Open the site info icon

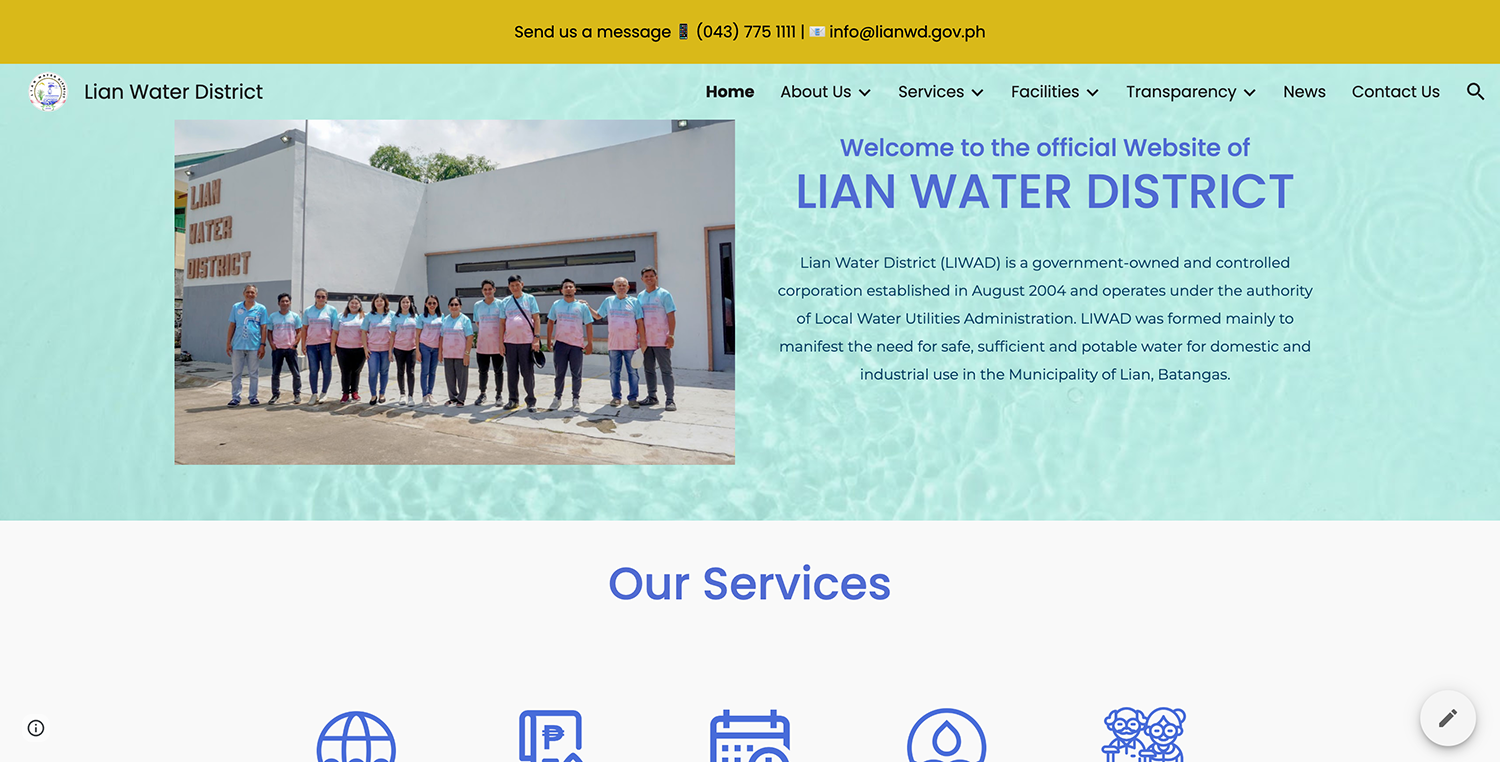click(x=36, y=728)
